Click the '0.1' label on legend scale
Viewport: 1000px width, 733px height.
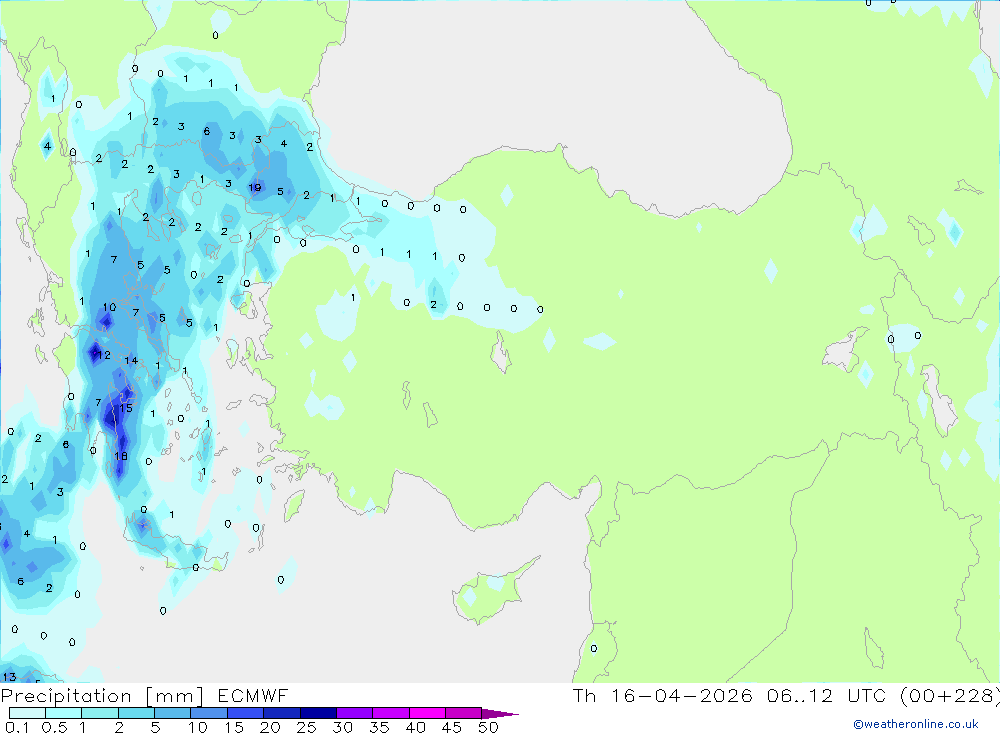17,727
